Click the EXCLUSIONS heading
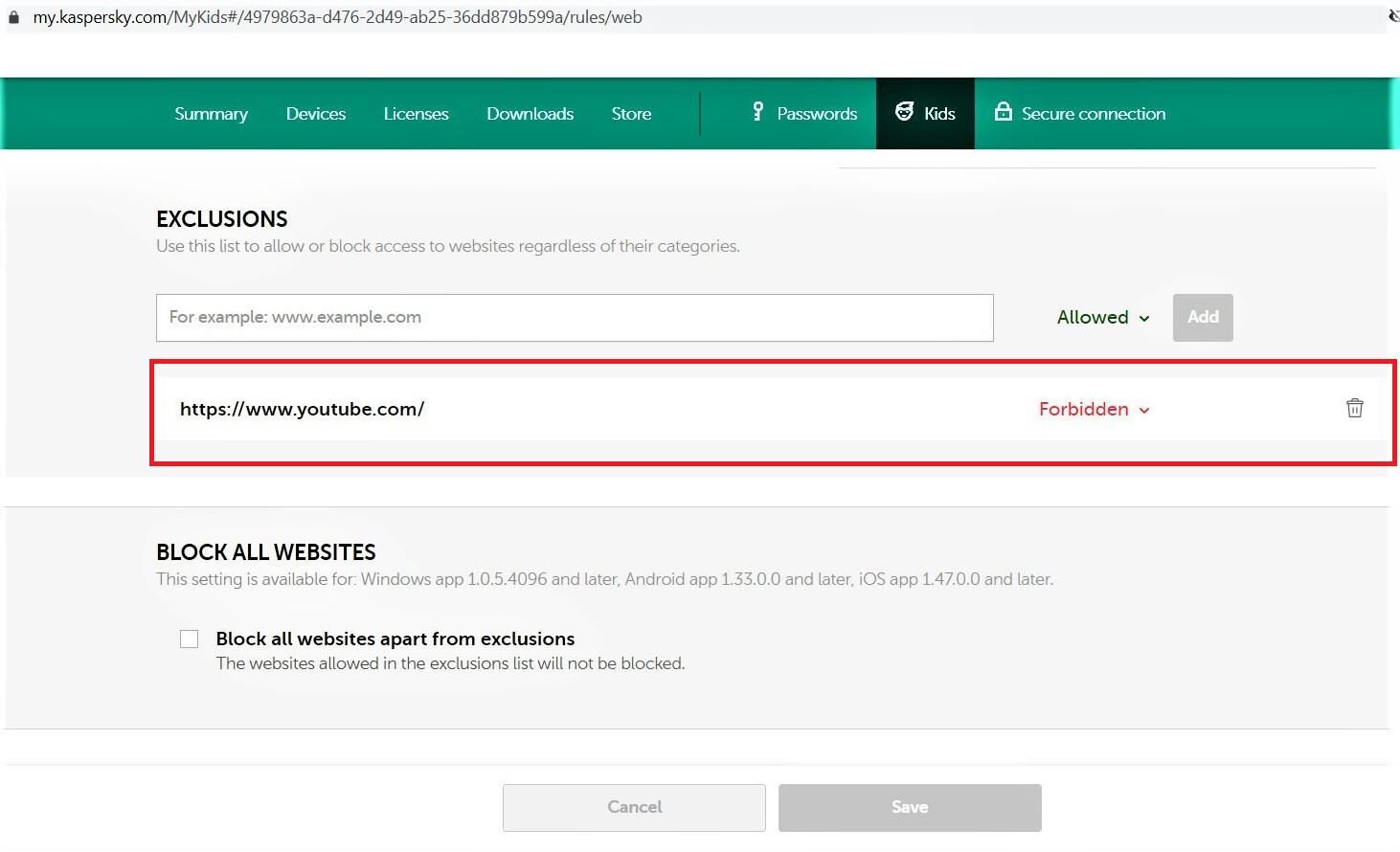 tap(222, 218)
